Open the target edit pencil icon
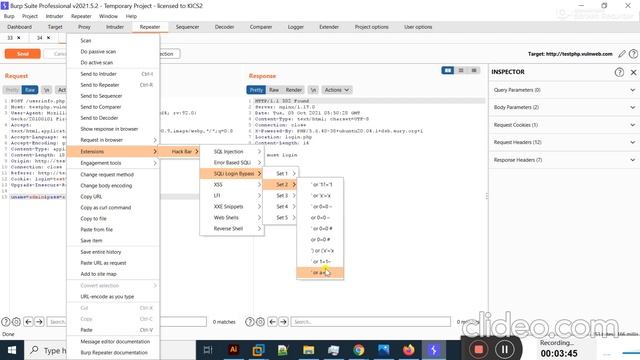The width and height of the screenshot is (640, 360). coord(621,54)
